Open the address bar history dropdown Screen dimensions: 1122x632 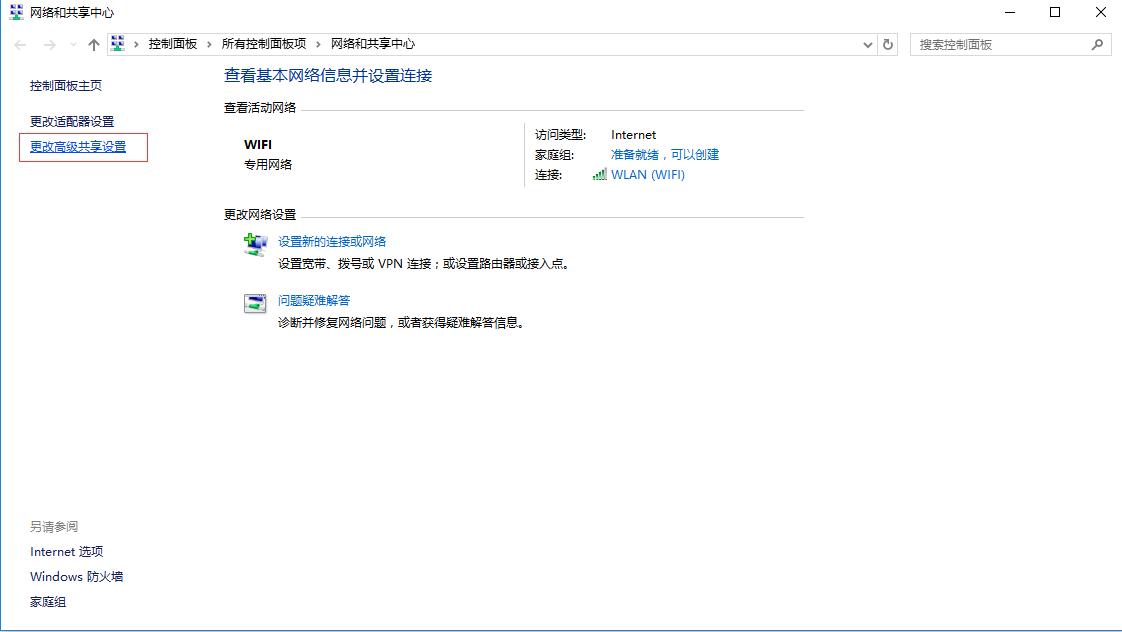pos(867,44)
